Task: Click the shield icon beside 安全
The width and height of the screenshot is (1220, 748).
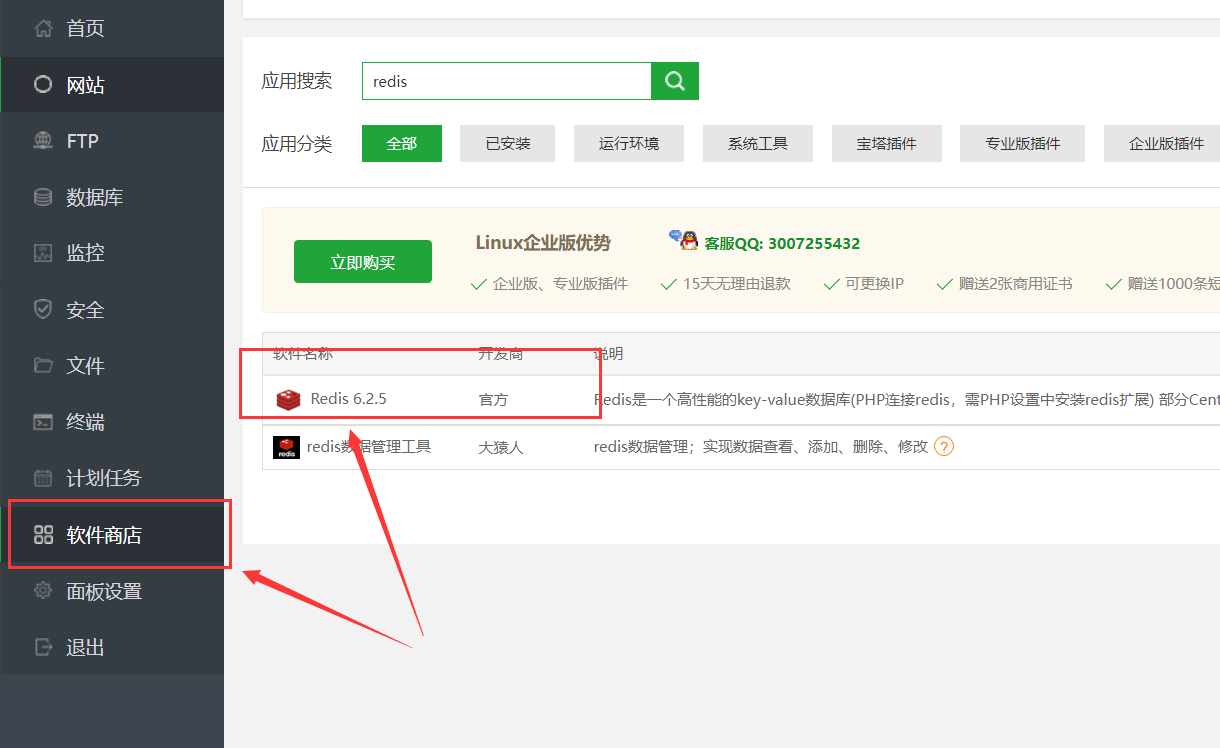Action: [x=43, y=309]
